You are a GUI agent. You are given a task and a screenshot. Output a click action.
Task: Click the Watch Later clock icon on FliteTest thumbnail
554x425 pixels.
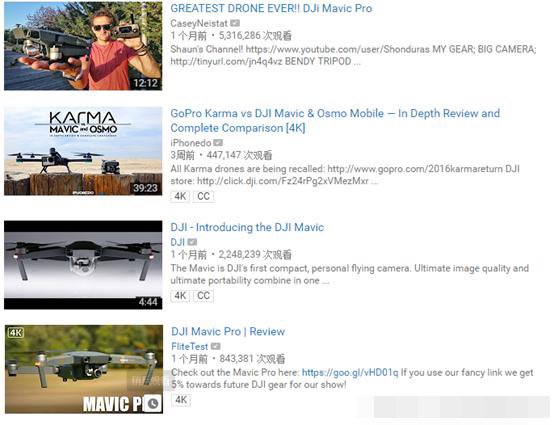click(153, 403)
